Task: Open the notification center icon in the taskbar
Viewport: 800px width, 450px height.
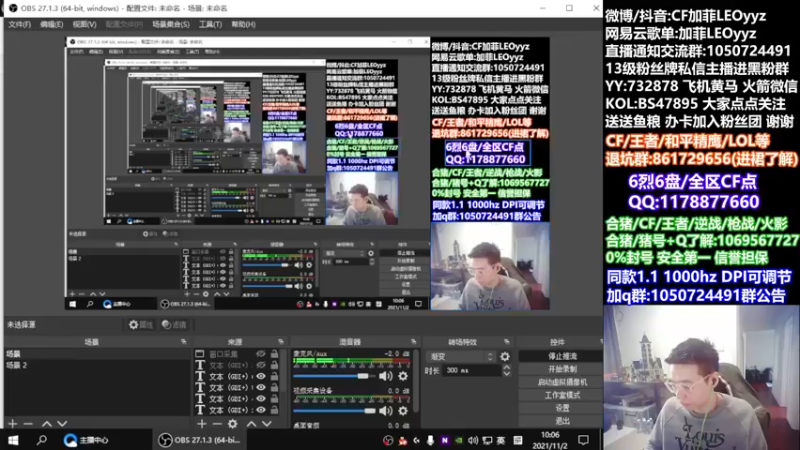Action: 583,440
